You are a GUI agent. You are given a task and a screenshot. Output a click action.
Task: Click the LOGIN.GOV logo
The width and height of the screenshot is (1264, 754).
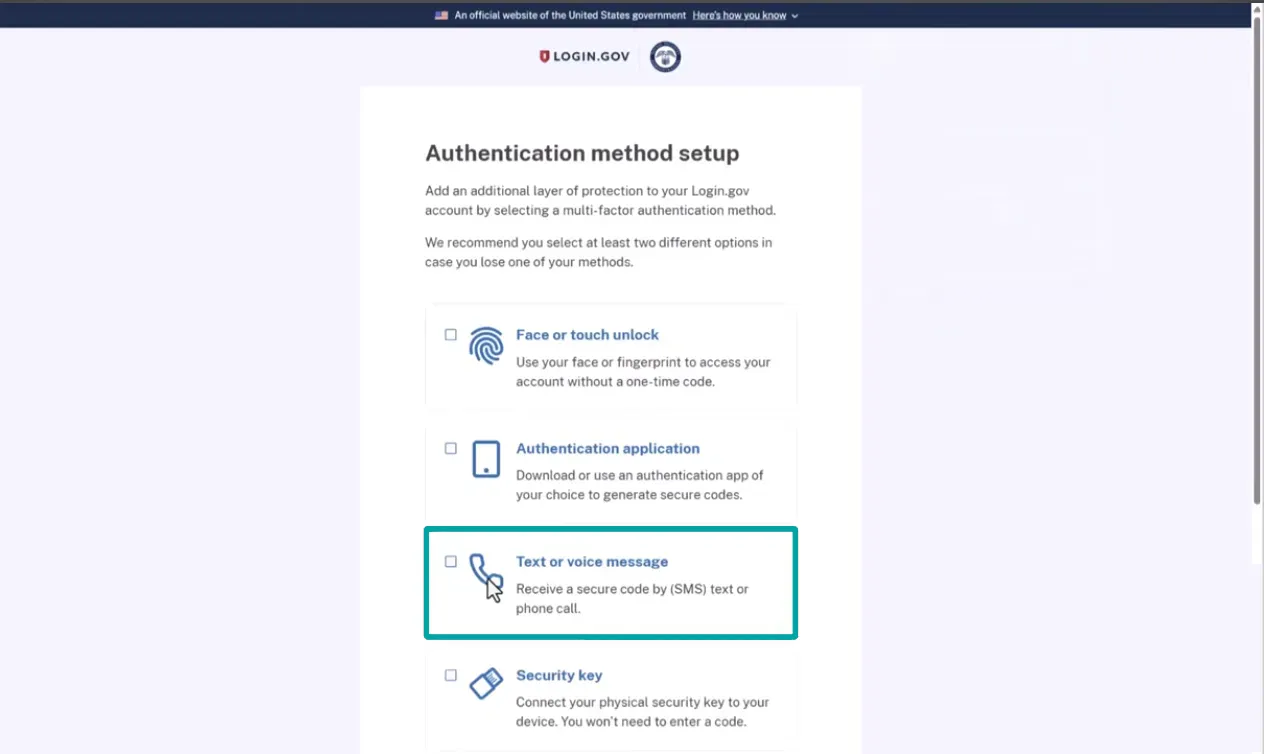point(585,57)
